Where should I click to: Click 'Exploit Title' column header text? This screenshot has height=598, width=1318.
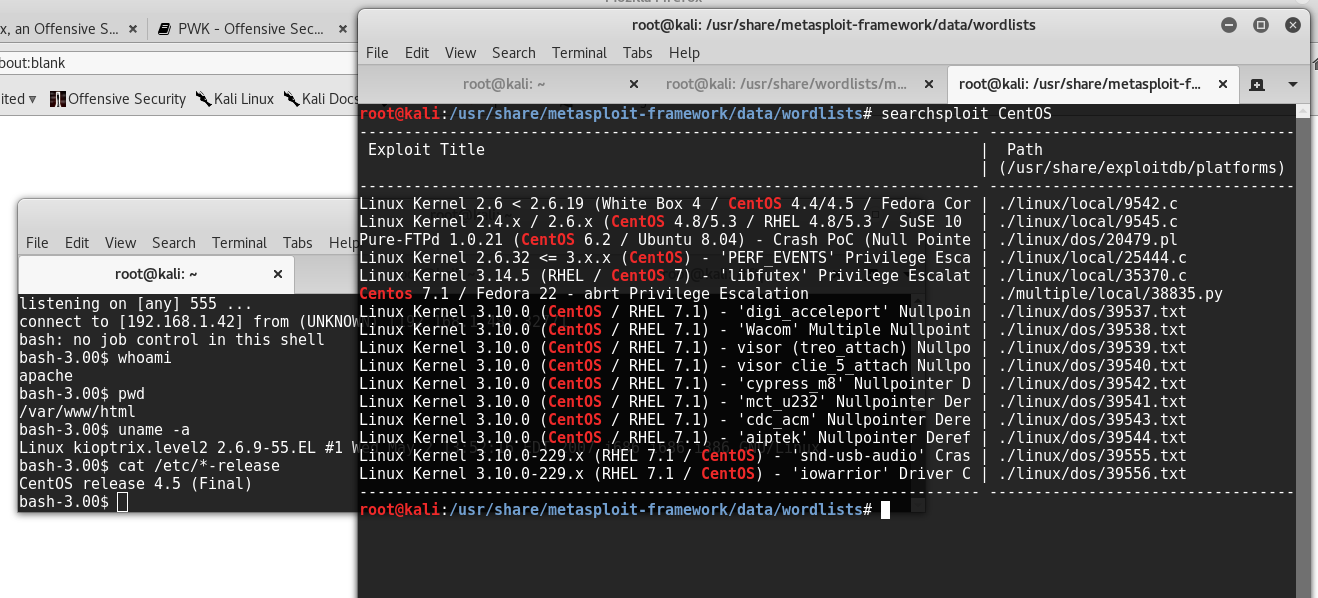pyautogui.click(x=426, y=150)
